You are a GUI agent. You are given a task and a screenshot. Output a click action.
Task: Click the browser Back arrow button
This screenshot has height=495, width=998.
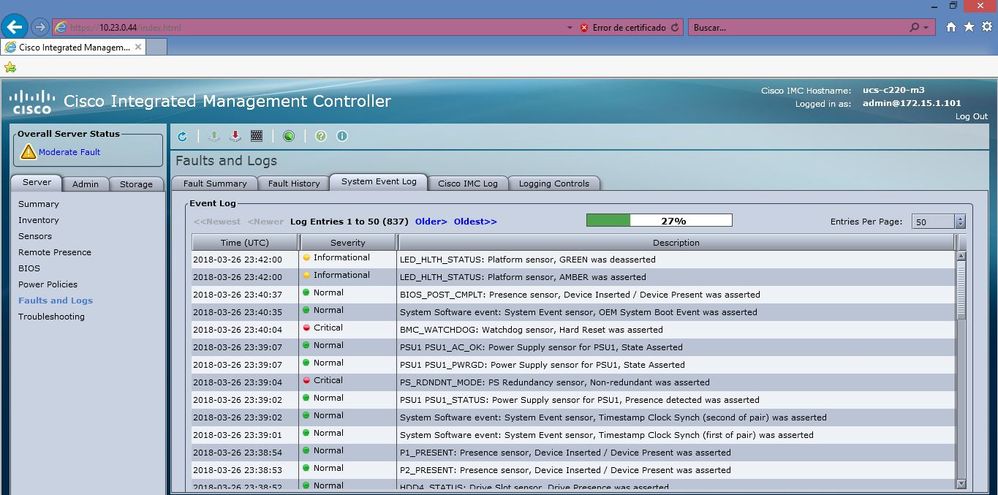coord(15,27)
